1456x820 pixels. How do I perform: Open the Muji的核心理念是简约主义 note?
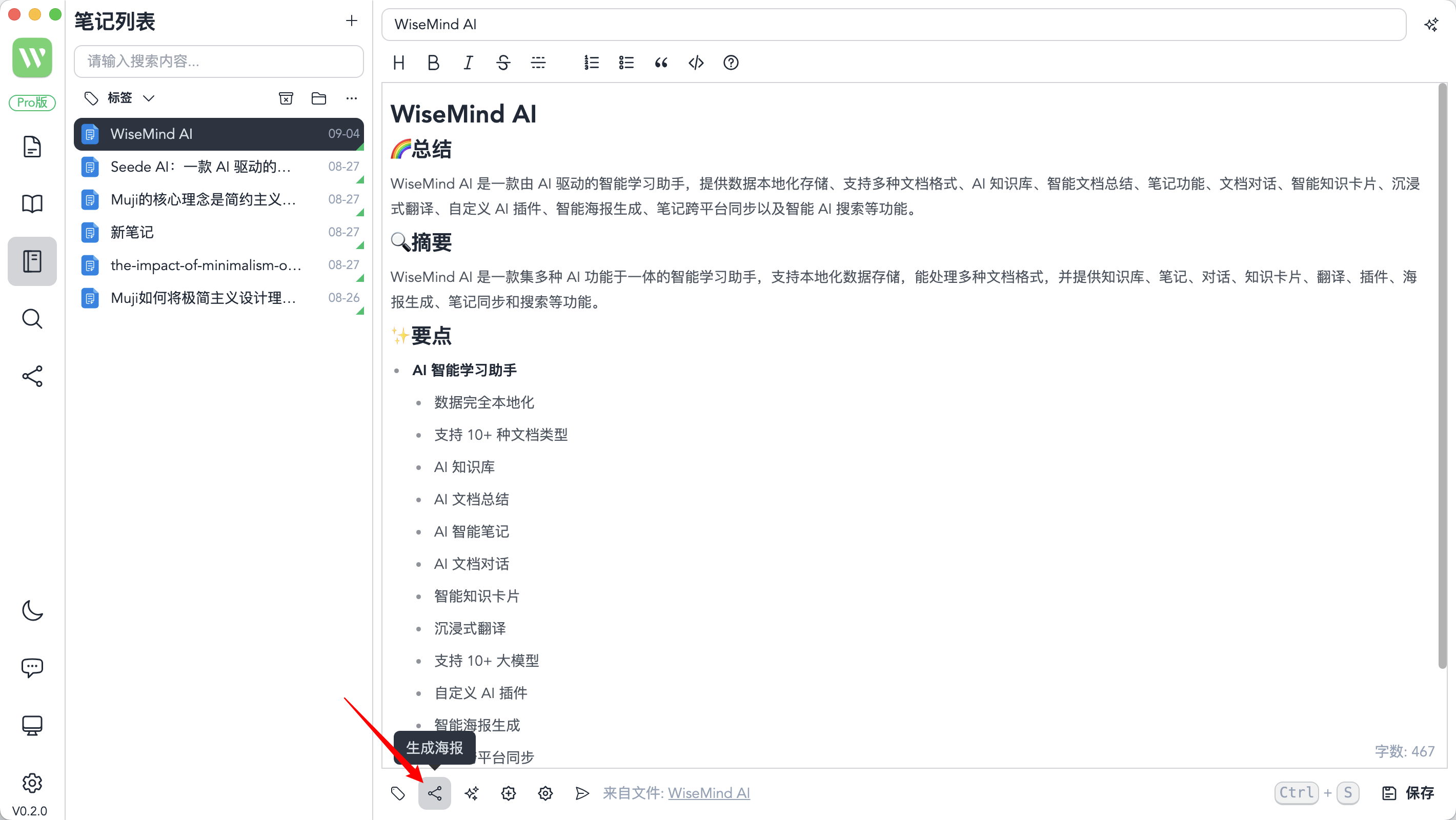click(219, 199)
